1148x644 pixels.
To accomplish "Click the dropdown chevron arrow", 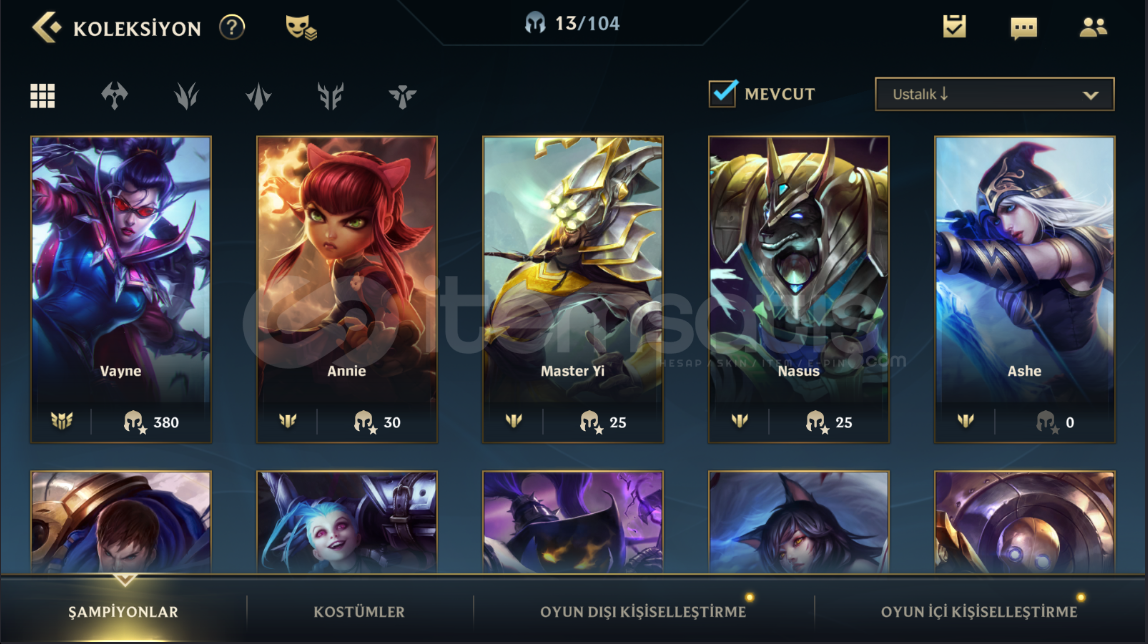I will tap(1090, 95).
